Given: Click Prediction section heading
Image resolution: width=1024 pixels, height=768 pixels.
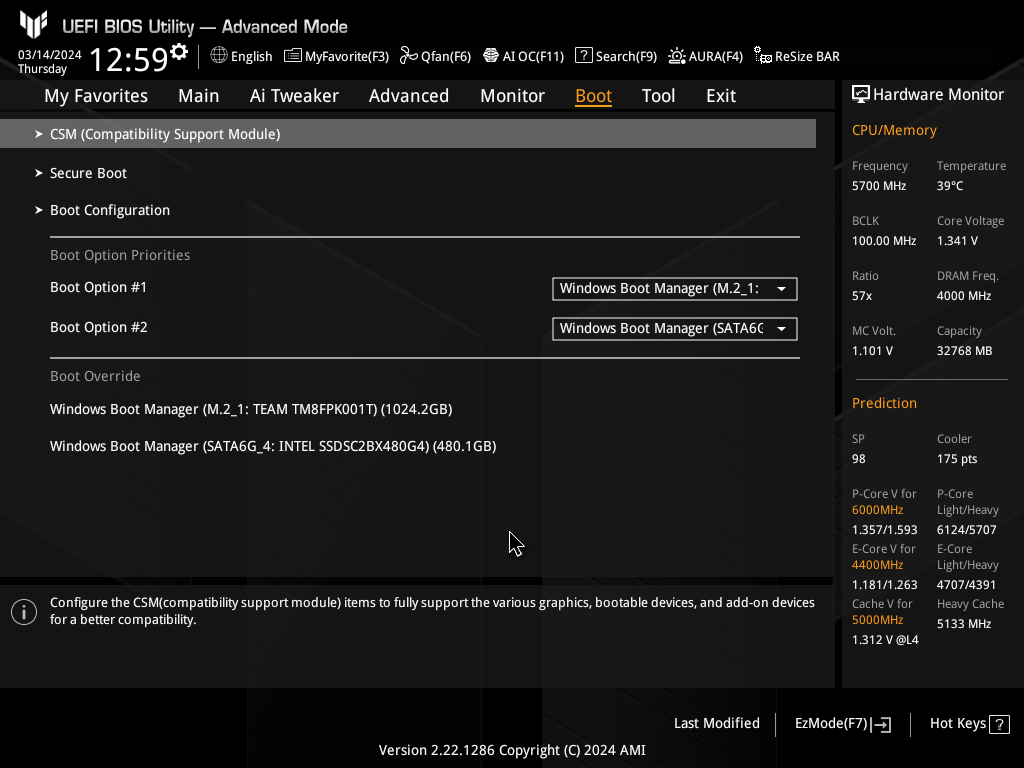Looking at the screenshot, I should coord(884,404).
